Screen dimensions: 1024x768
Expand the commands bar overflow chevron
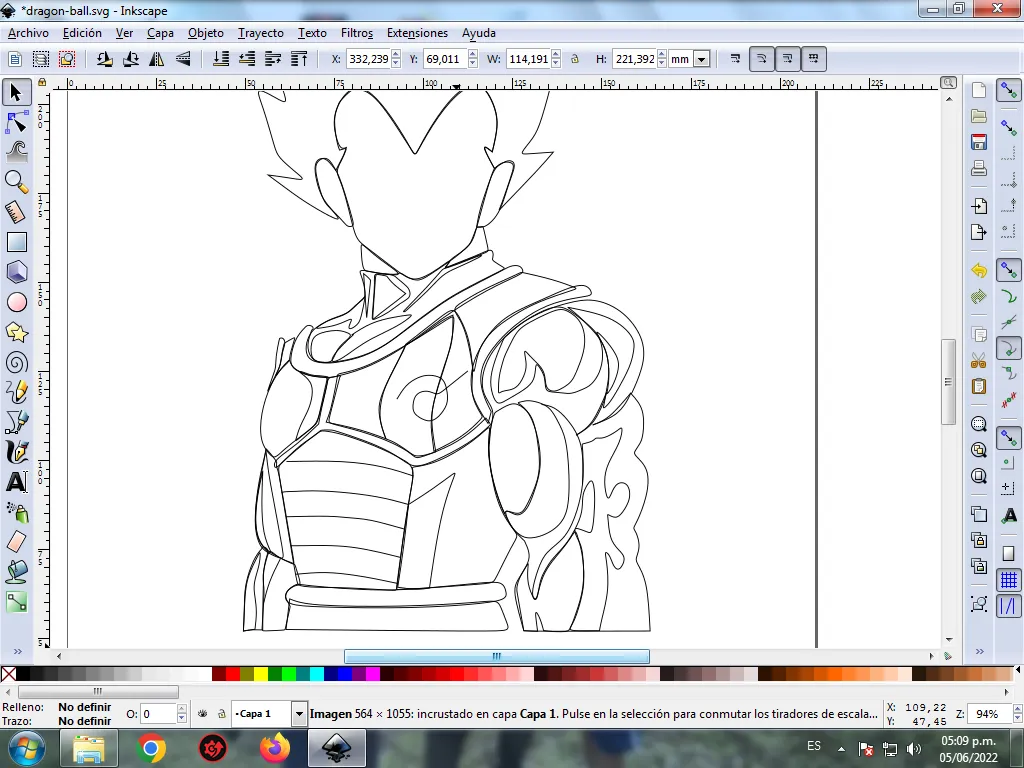pos(980,651)
